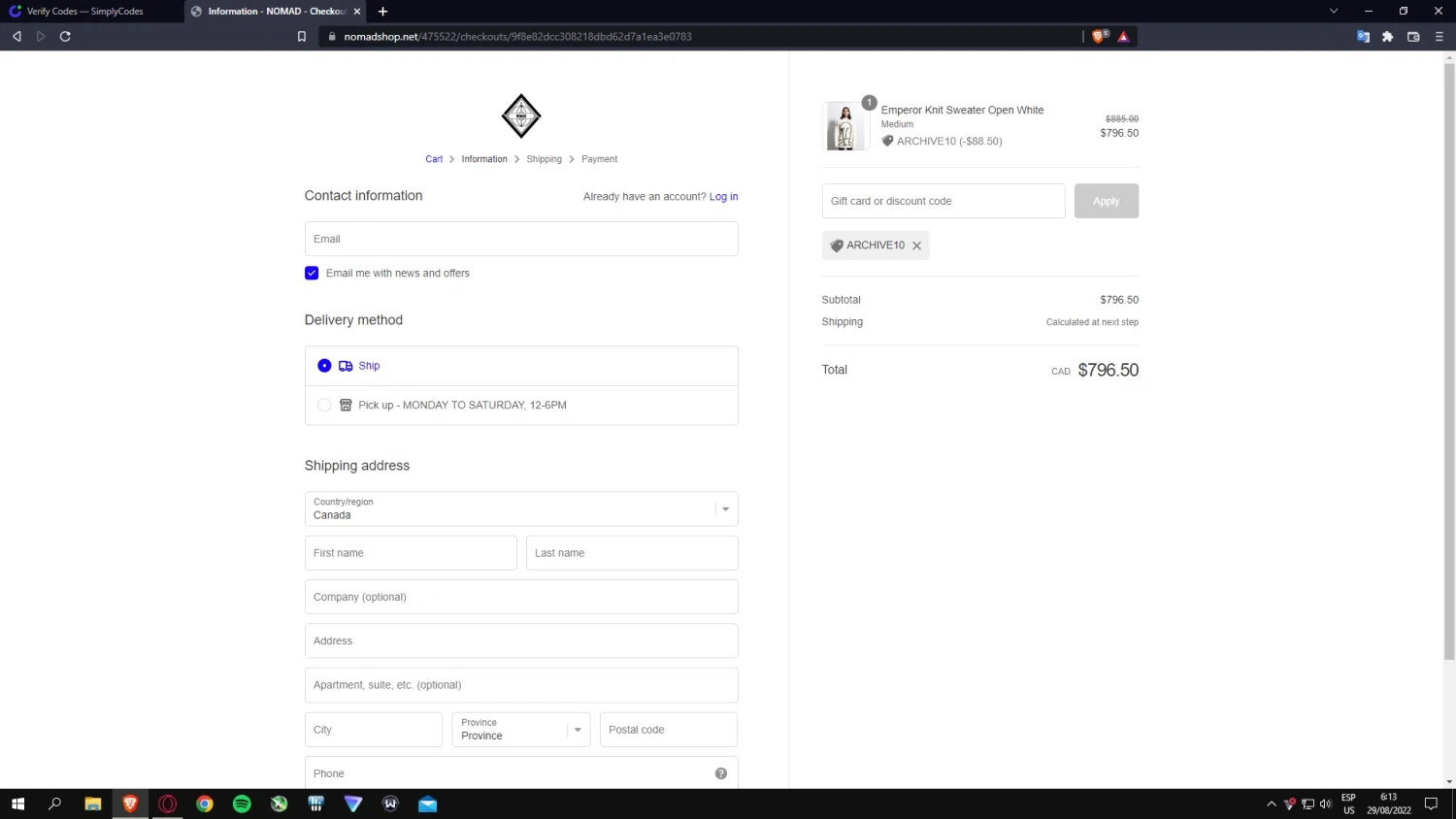
Task: Click the gift card or discount code field
Action: point(943,201)
